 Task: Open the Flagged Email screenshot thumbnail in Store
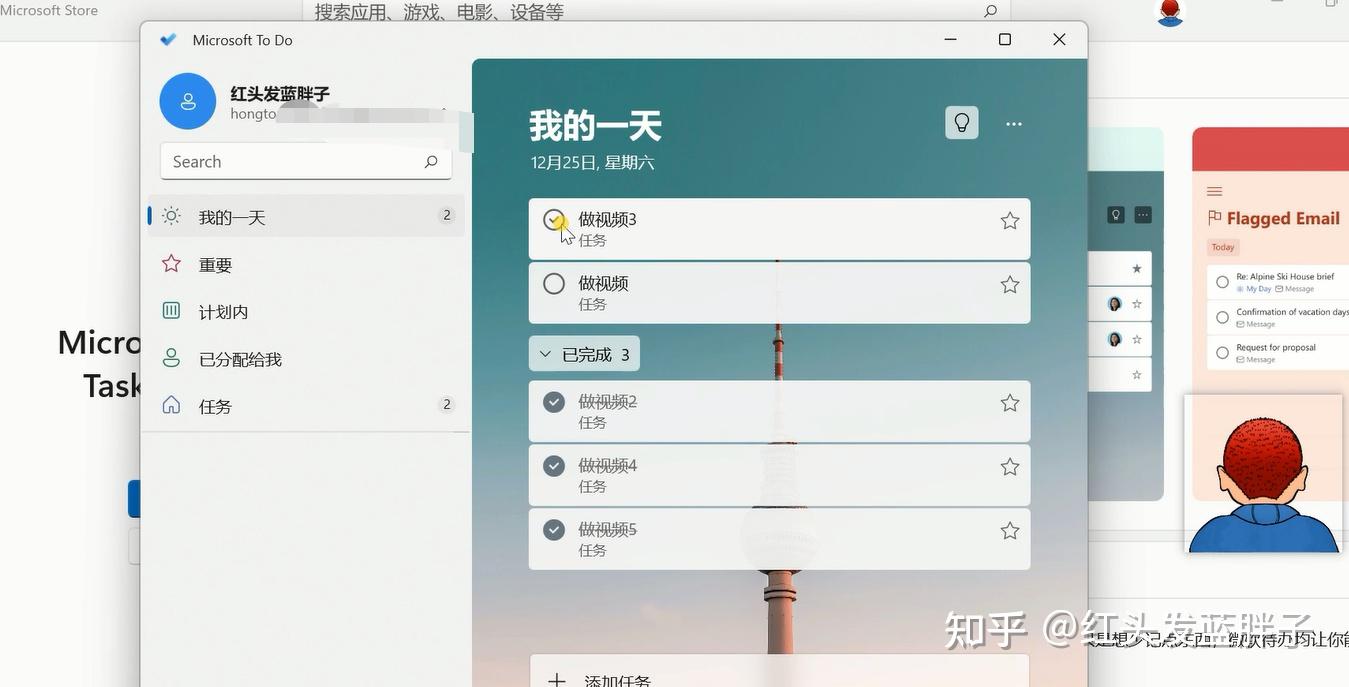(1270, 313)
